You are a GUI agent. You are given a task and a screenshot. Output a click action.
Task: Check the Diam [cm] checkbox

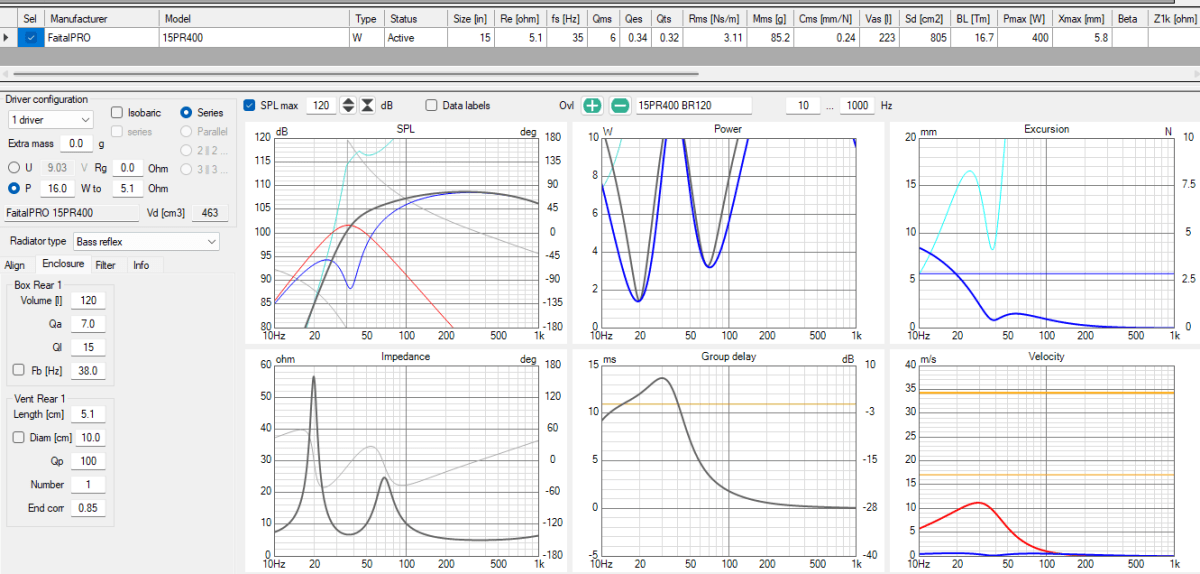19,437
